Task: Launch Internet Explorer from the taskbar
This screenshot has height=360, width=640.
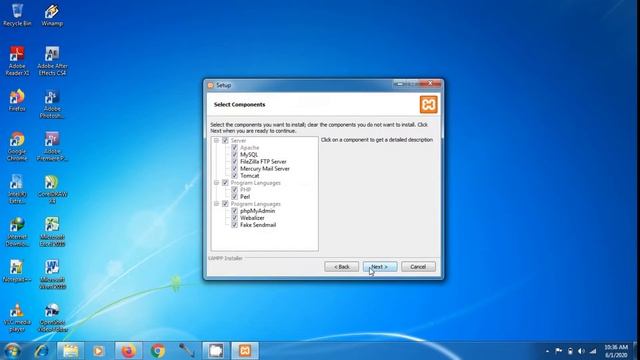Action: [42, 351]
